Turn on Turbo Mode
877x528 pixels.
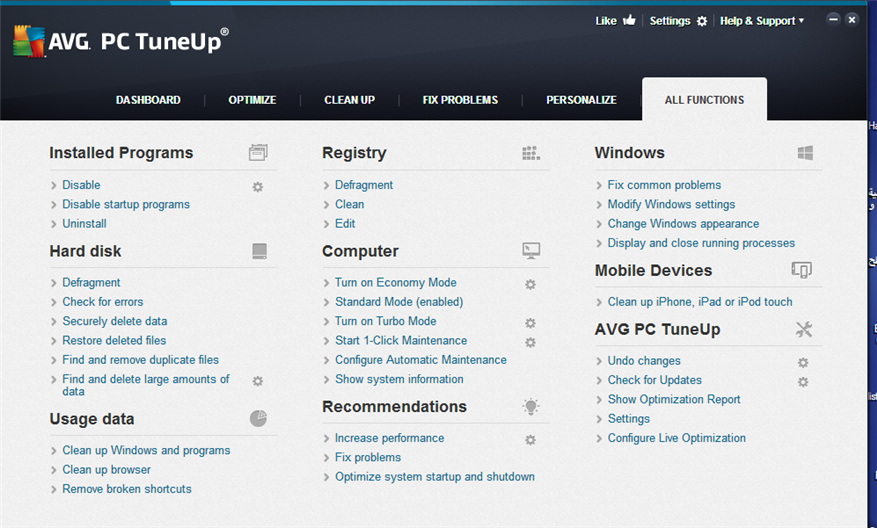pyautogui.click(x=385, y=321)
